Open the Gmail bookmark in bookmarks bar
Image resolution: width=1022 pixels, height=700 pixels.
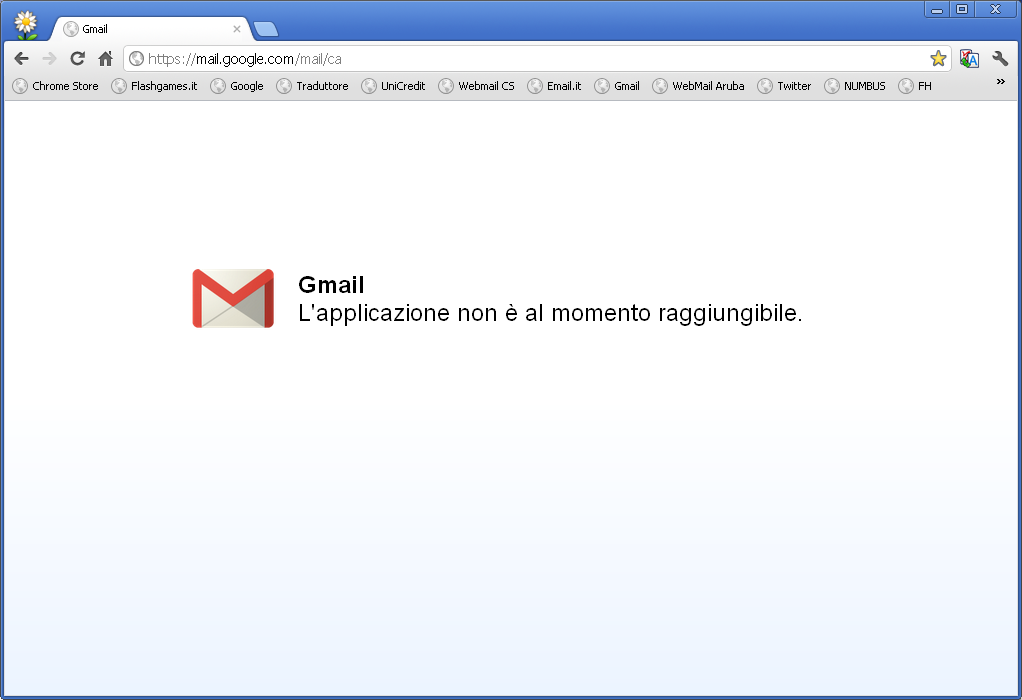pos(617,86)
